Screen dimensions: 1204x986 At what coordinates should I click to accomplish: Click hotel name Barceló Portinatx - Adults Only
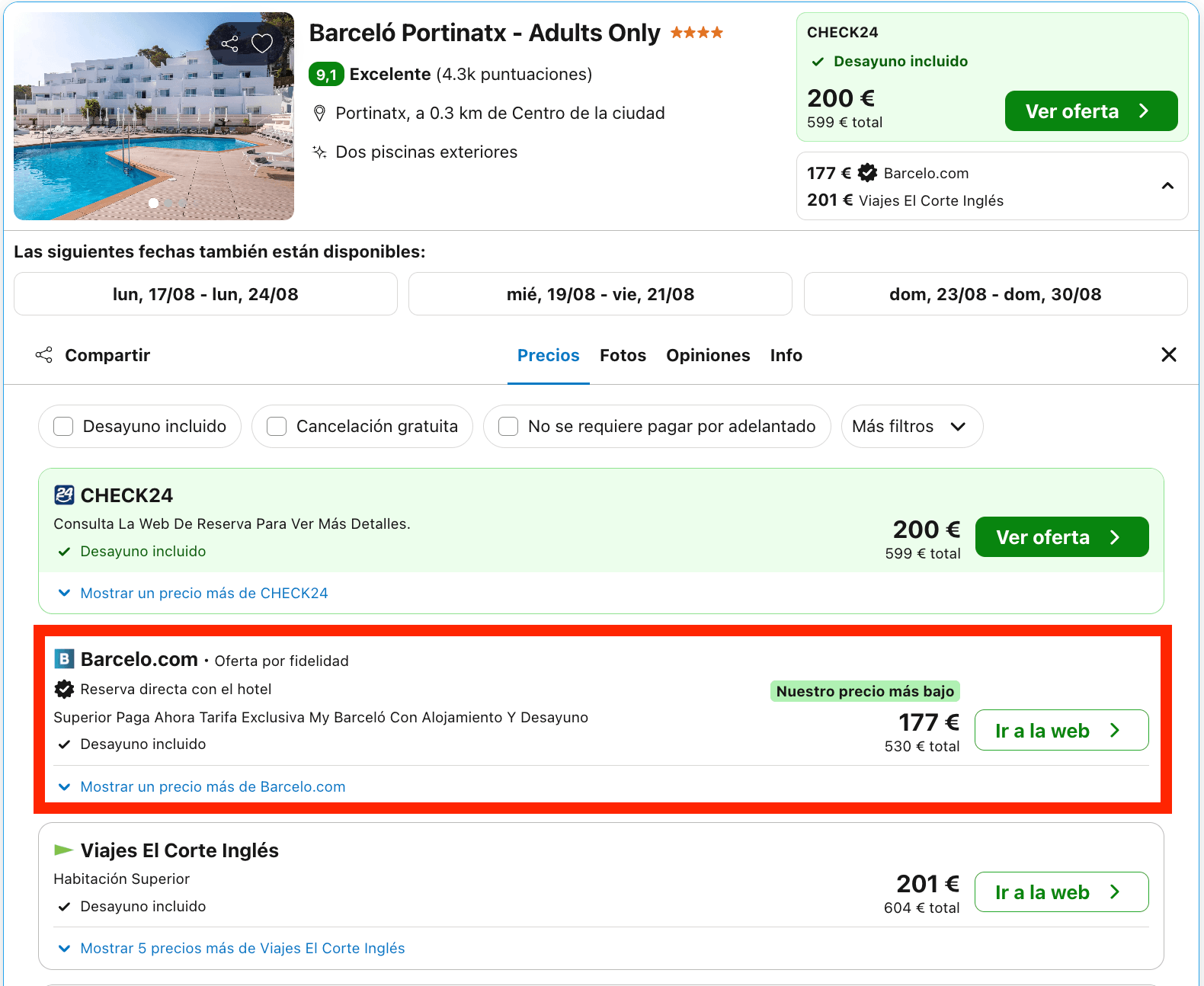click(485, 33)
